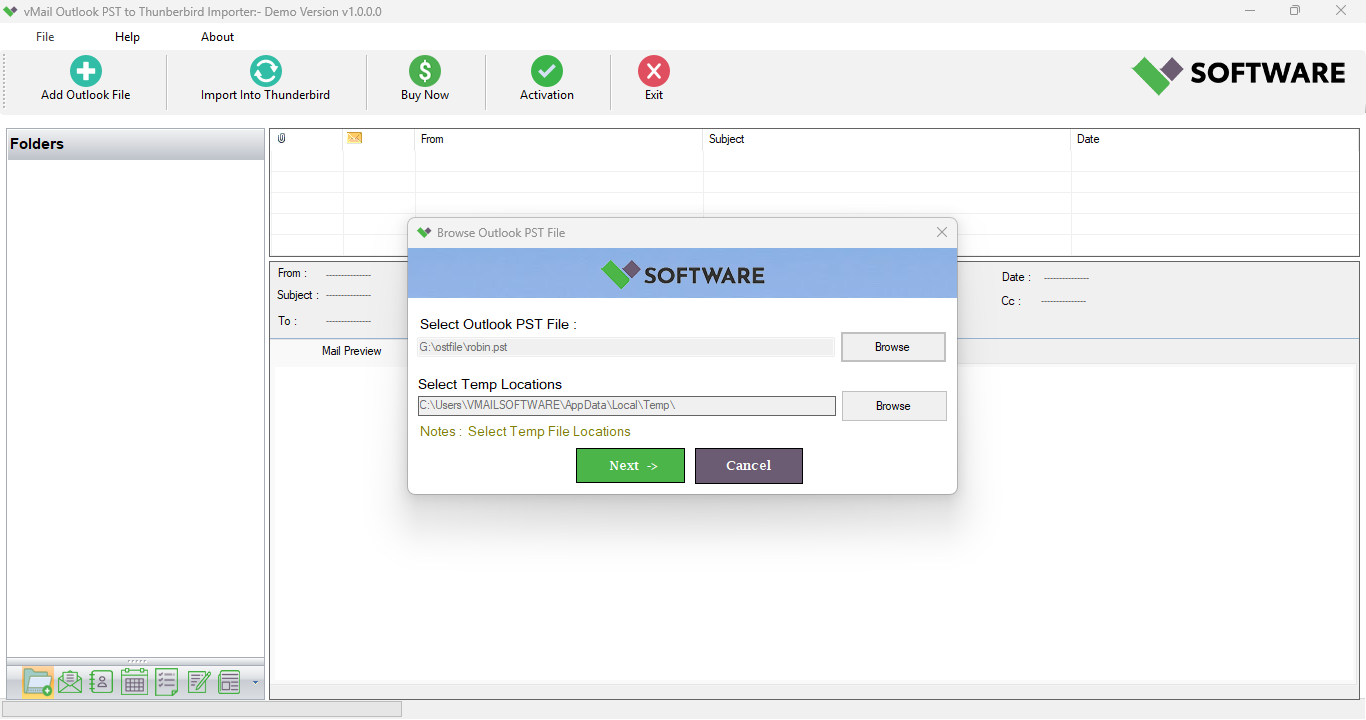Select the folder icon in bottom navigation bar
Viewport: 1366px width, 720px height.
[38, 682]
